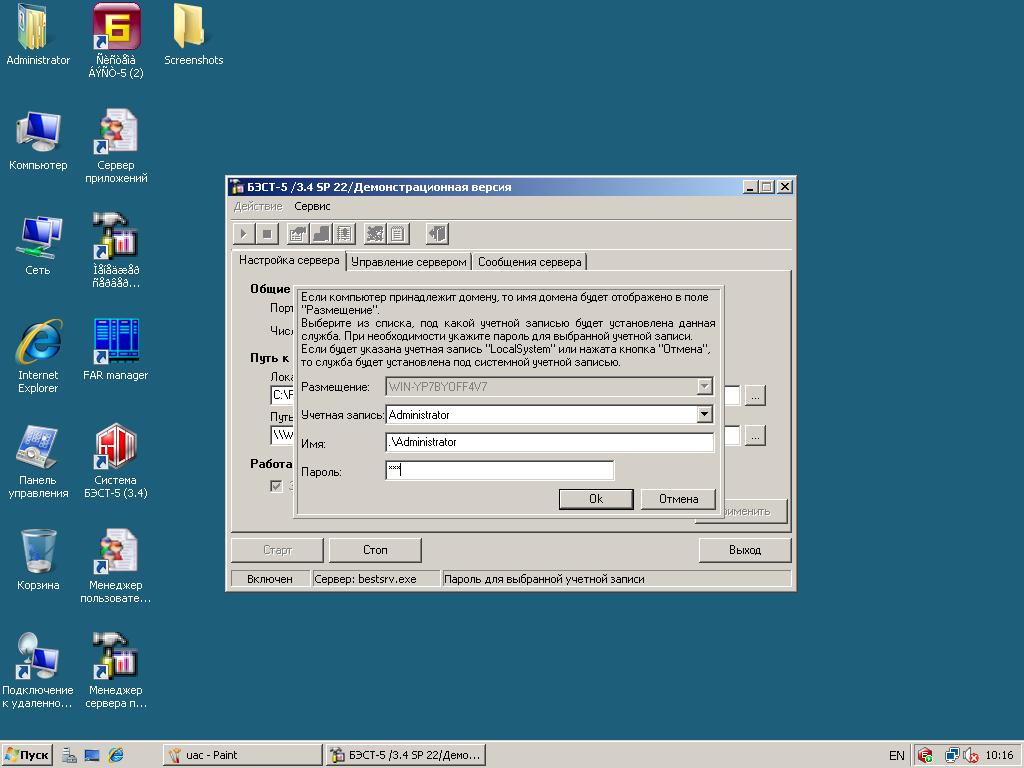The height and width of the screenshot is (768, 1024).
Task: Click the 10:16 taskbar clock
Action: (999, 755)
